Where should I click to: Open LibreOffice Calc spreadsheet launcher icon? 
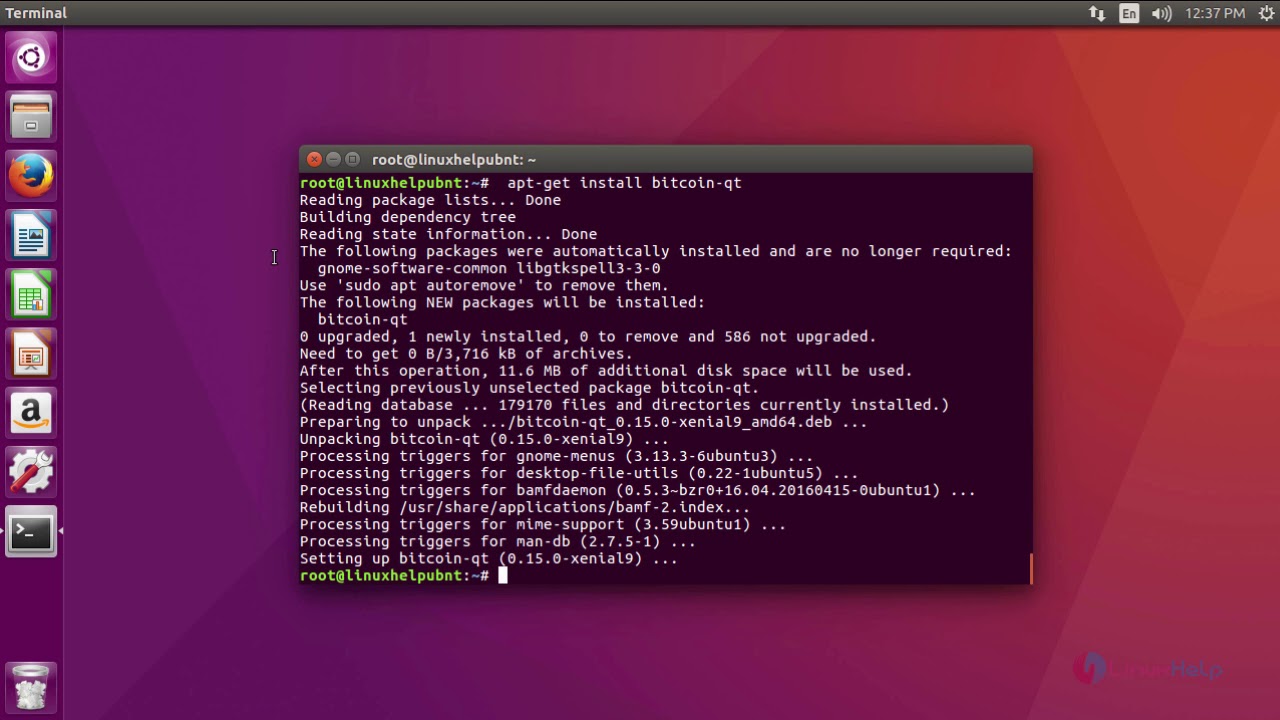31,295
